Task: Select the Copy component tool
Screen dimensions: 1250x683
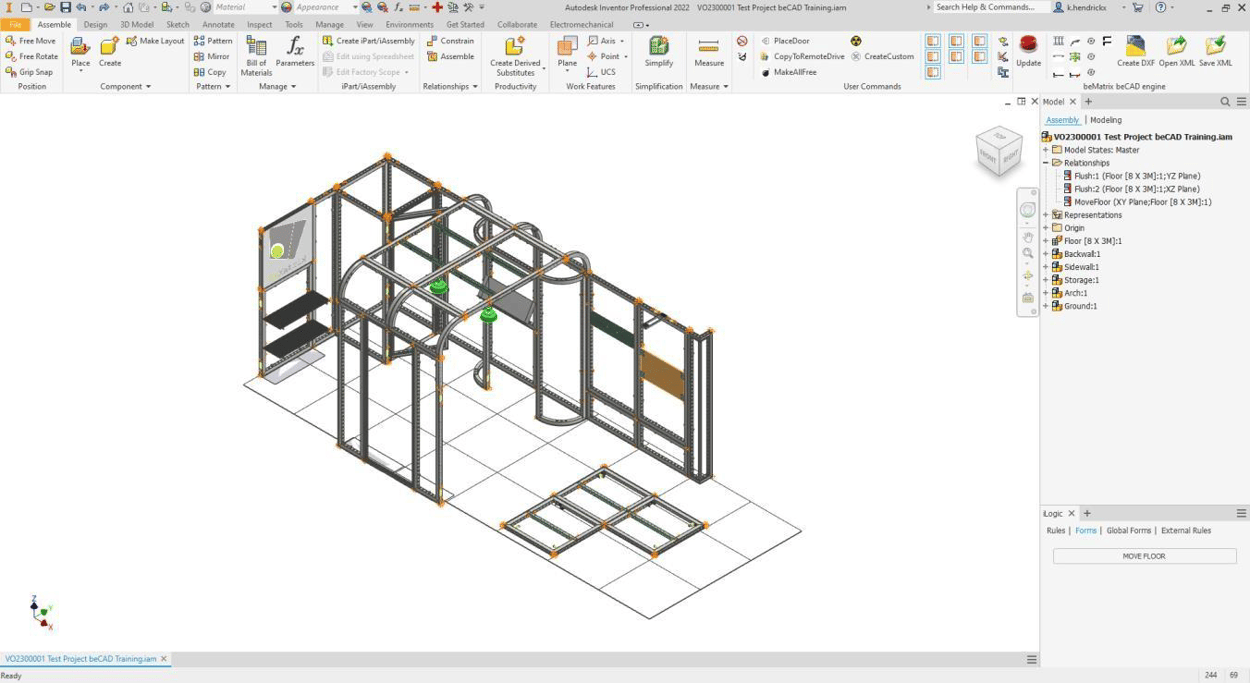Action: coord(210,72)
